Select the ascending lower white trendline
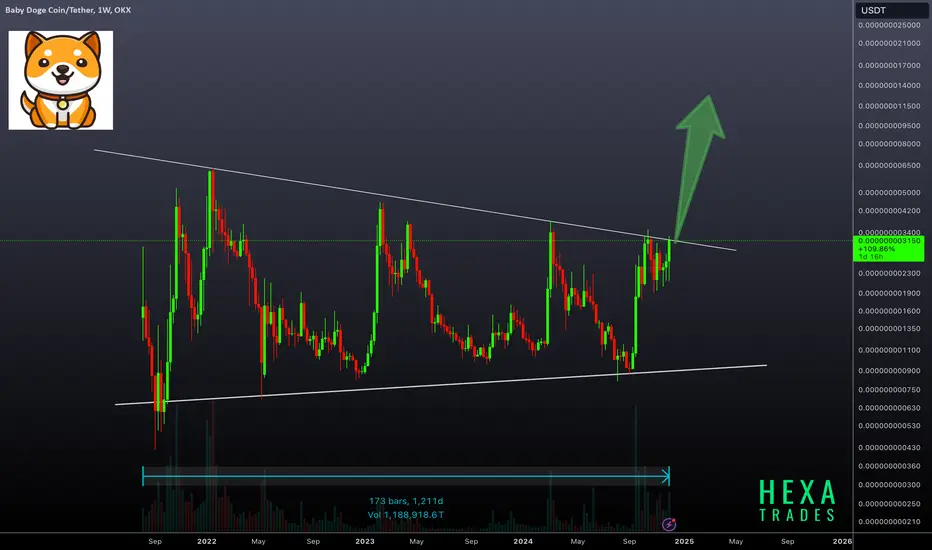Viewport: 932px width, 550px height. [x=440, y=385]
